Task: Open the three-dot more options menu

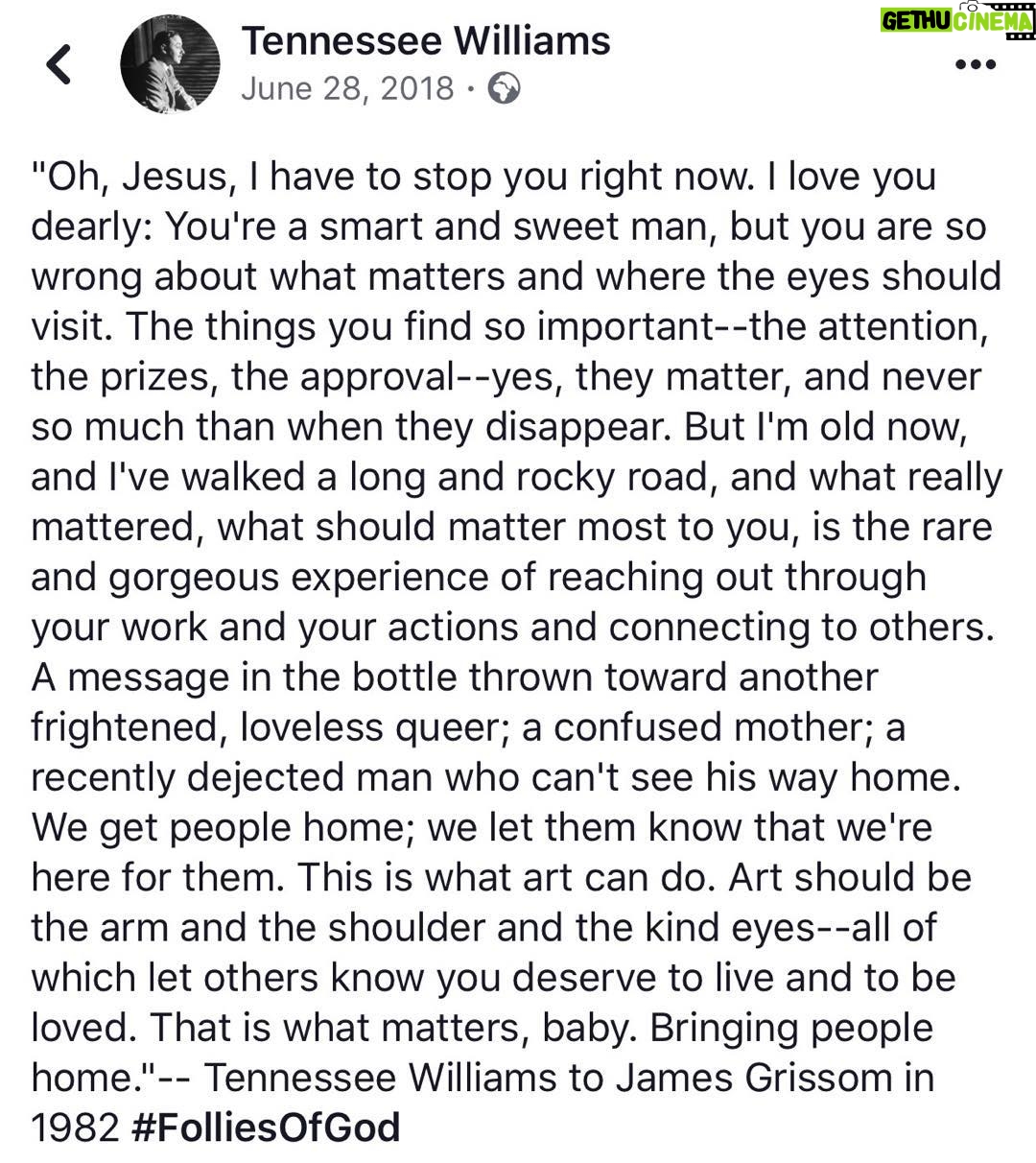Action: coord(977,65)
